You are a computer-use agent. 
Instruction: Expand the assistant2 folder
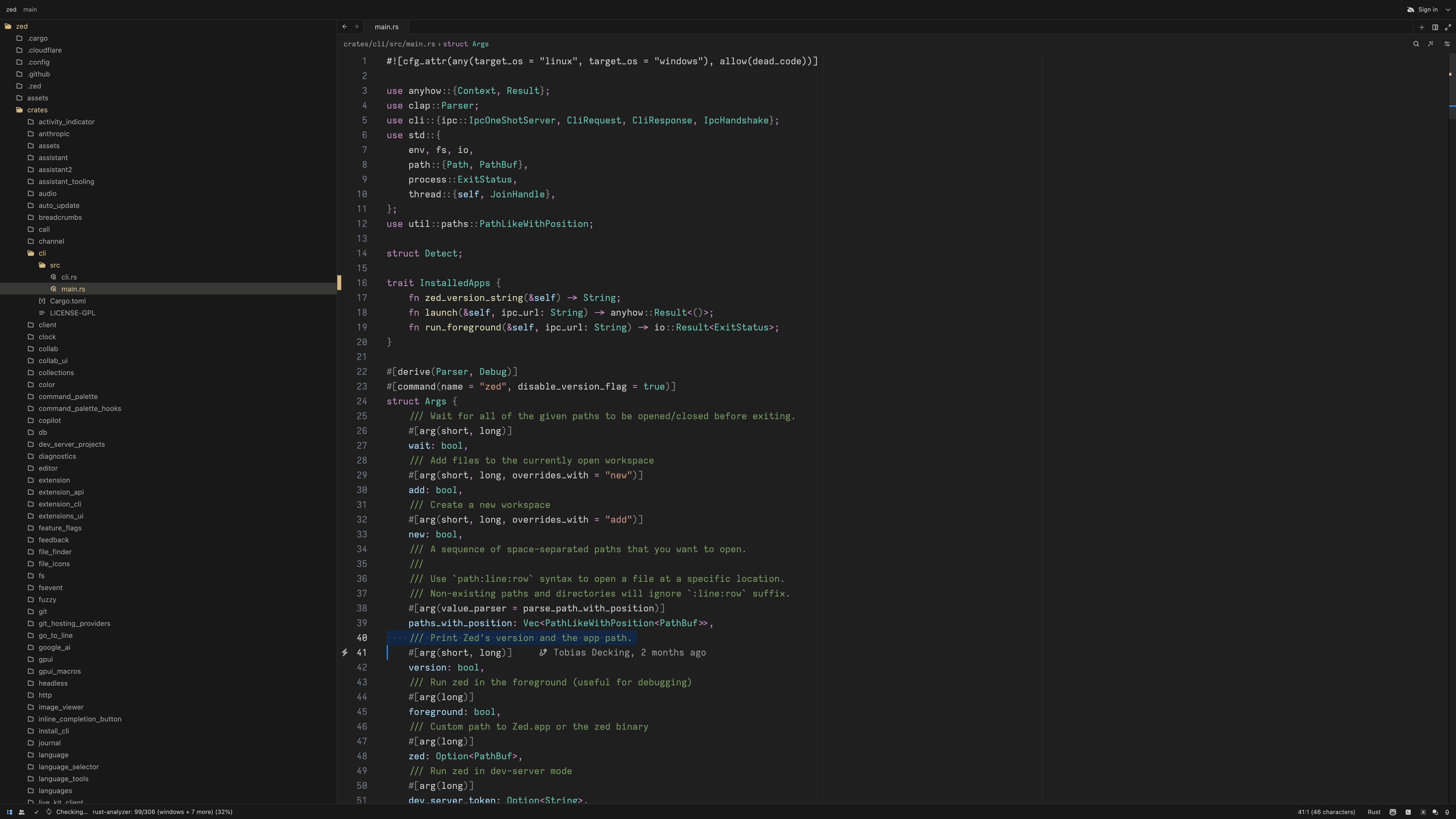point(168,169)
